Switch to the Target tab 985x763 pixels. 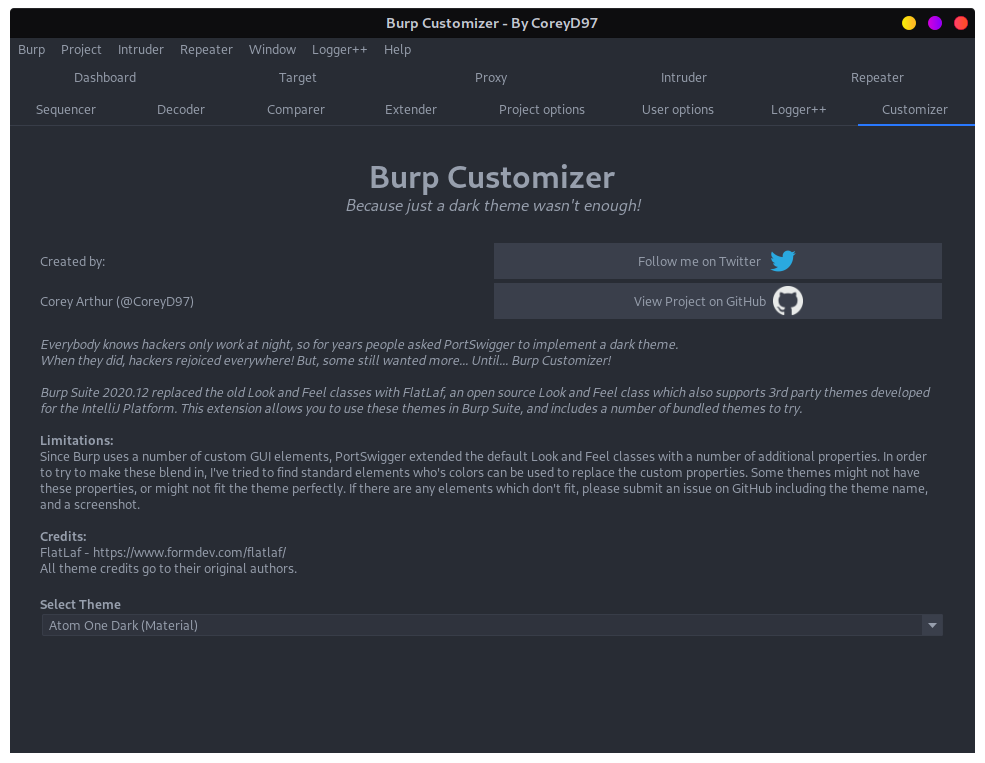pyautogui.click(x=298, y=78)
